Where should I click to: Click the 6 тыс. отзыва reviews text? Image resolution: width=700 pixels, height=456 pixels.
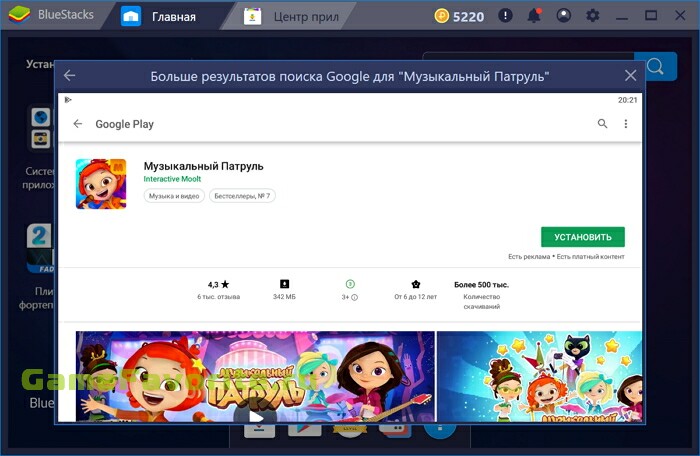[x=219, y=297]
